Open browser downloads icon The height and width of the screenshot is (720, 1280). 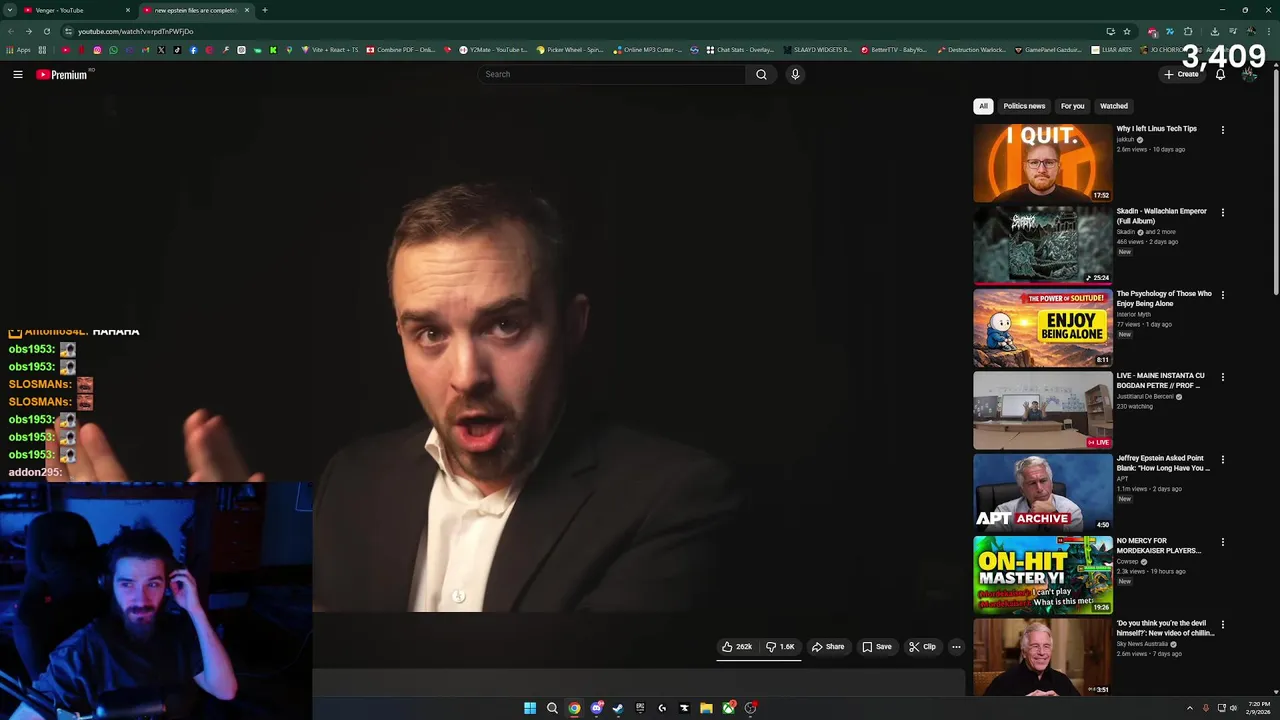(x=1215, y=31)
